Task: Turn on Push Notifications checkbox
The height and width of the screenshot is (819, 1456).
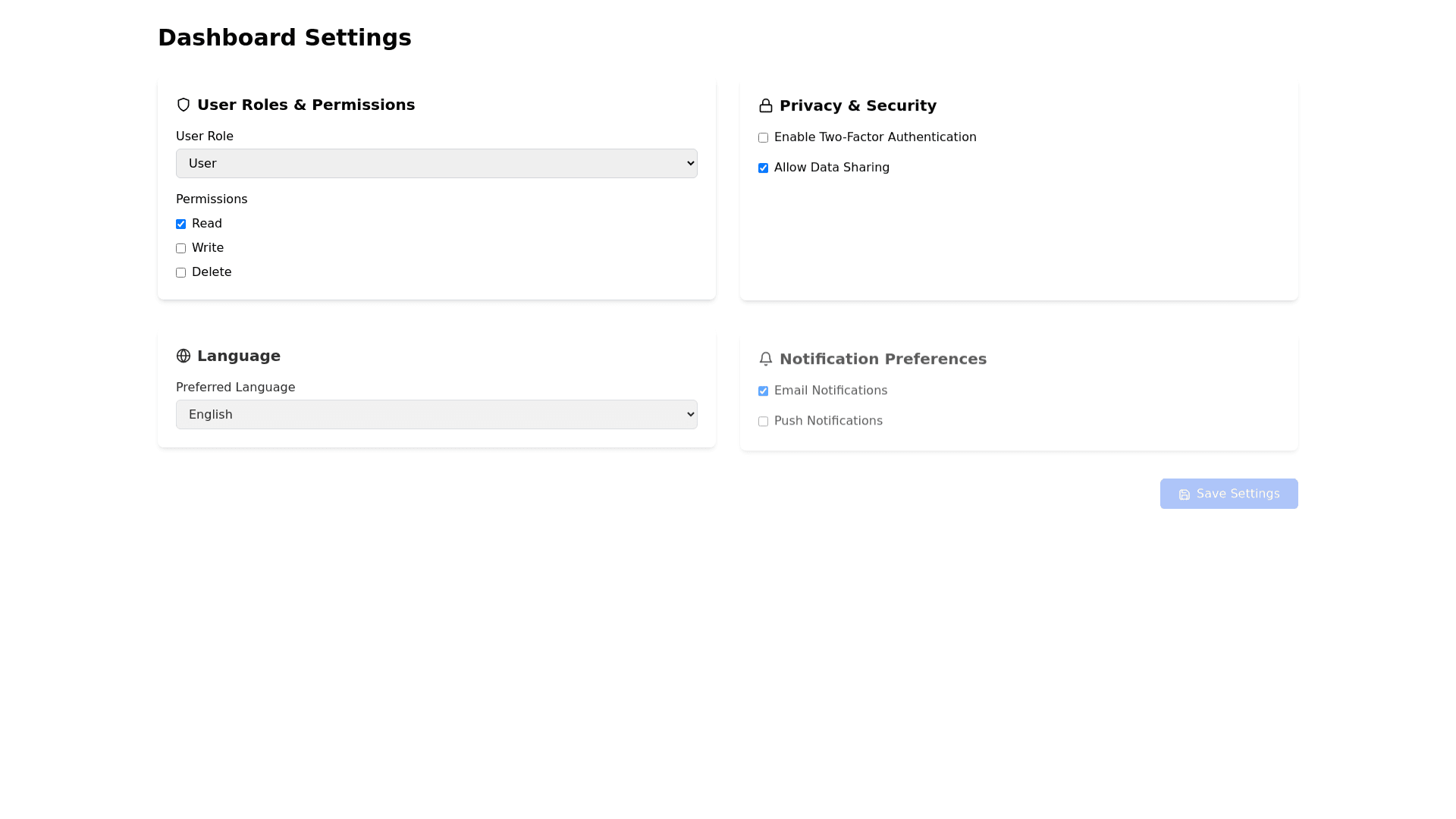Action: 763,421
